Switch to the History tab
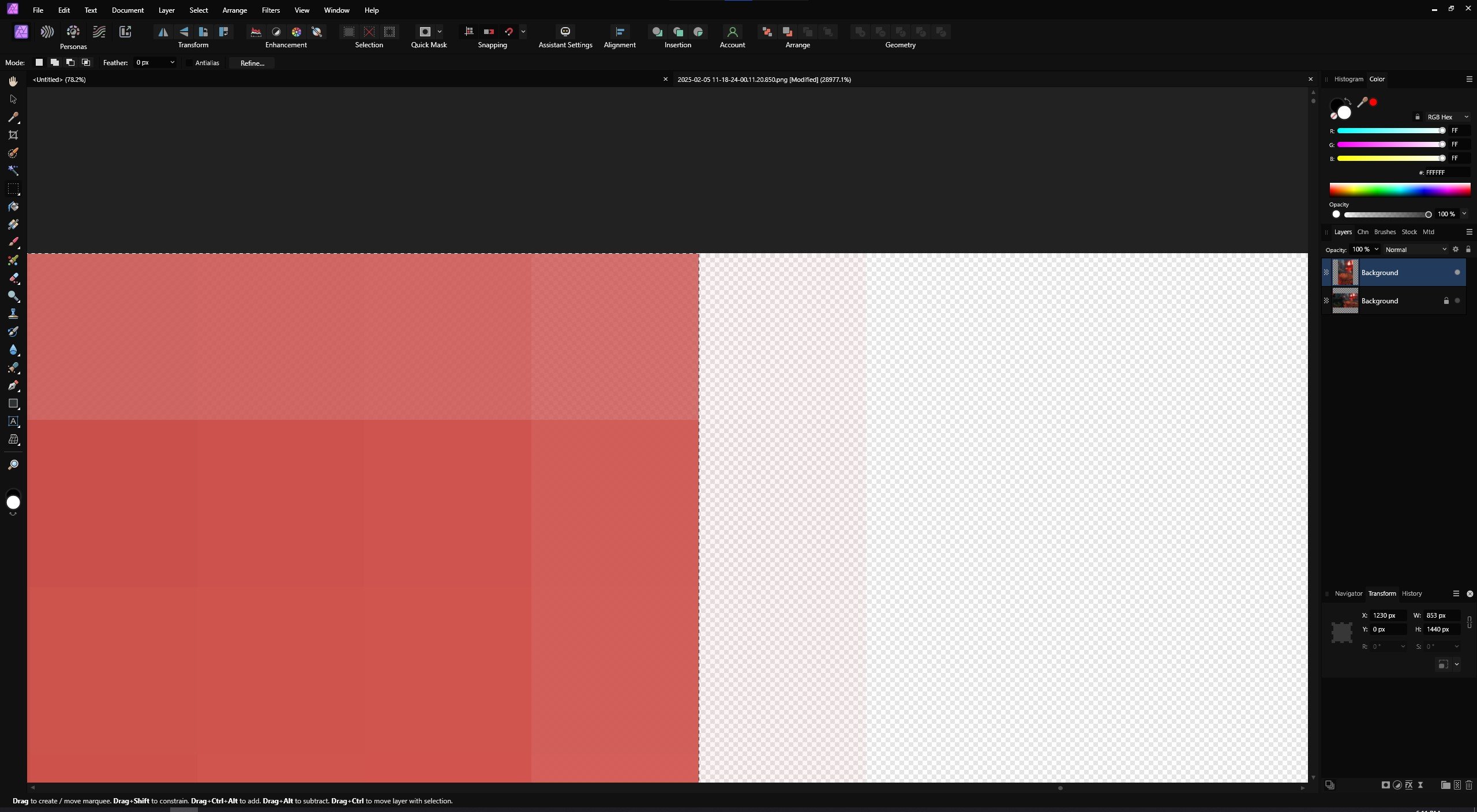Image resolution: width=1477 pixels, height=812 pixels. [1412, 593]
